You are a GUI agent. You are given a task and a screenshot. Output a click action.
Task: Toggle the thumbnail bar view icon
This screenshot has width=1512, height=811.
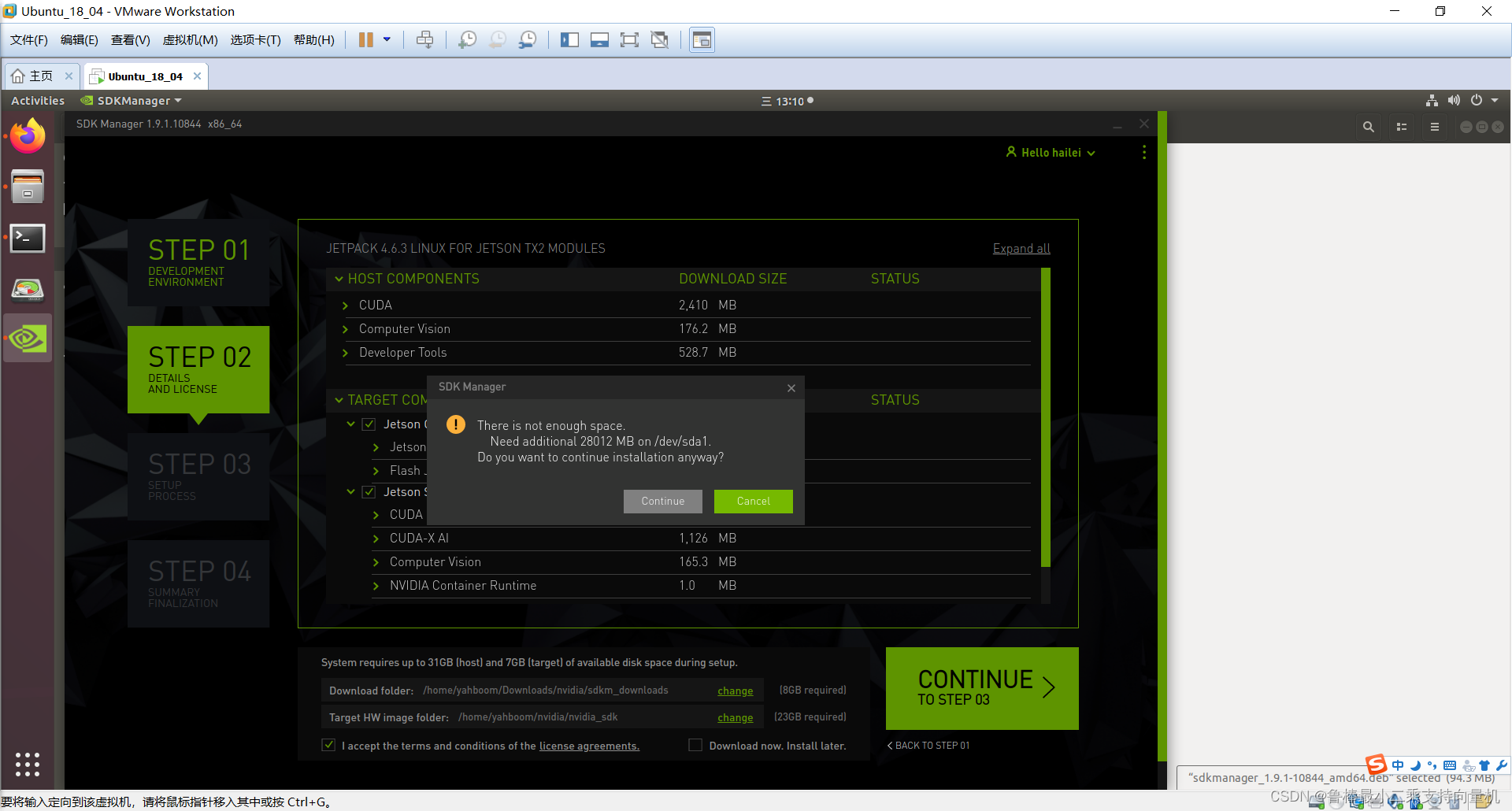[599, 40]
